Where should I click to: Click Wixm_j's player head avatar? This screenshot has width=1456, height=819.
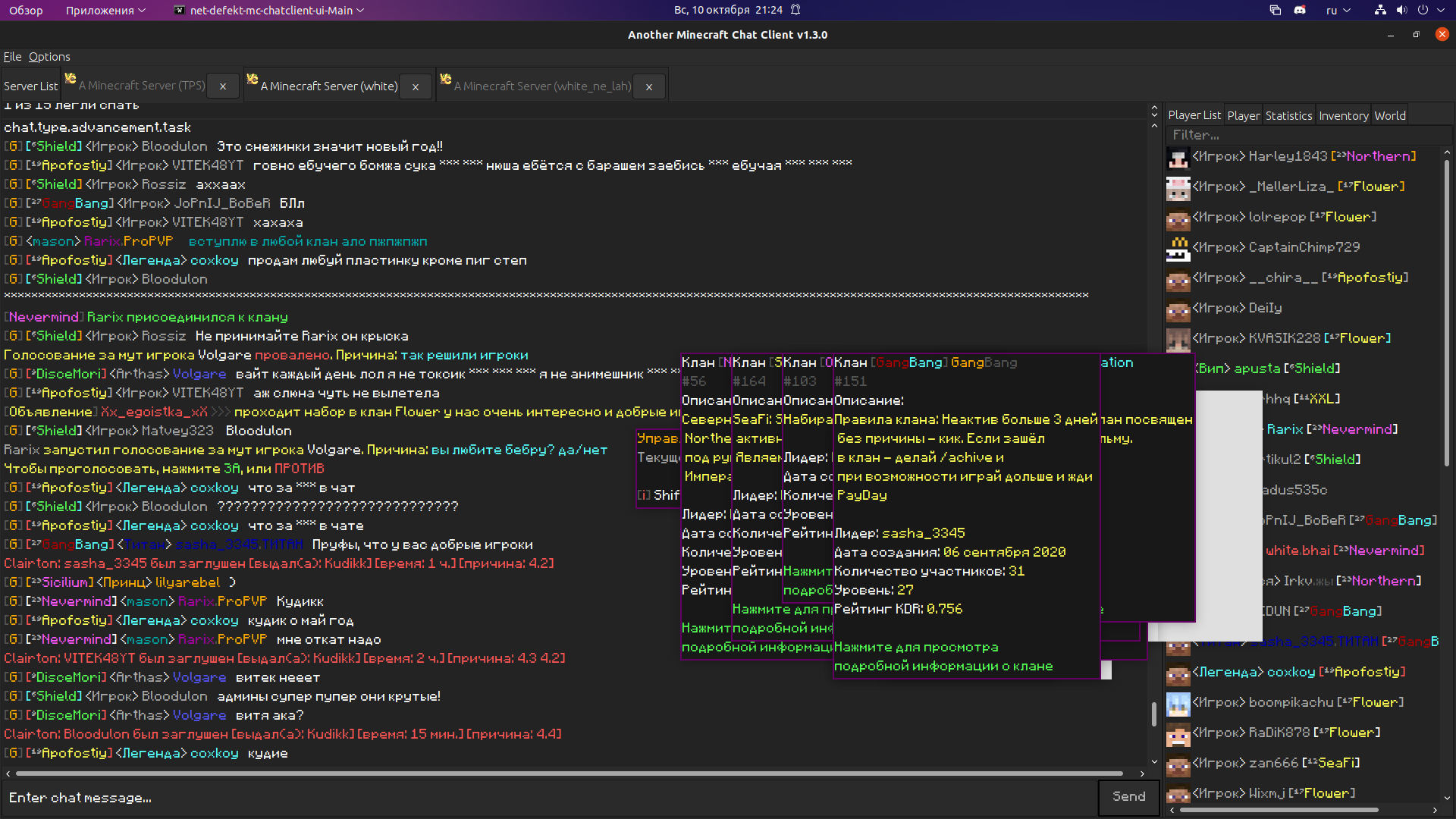[x=1178, y=793]
